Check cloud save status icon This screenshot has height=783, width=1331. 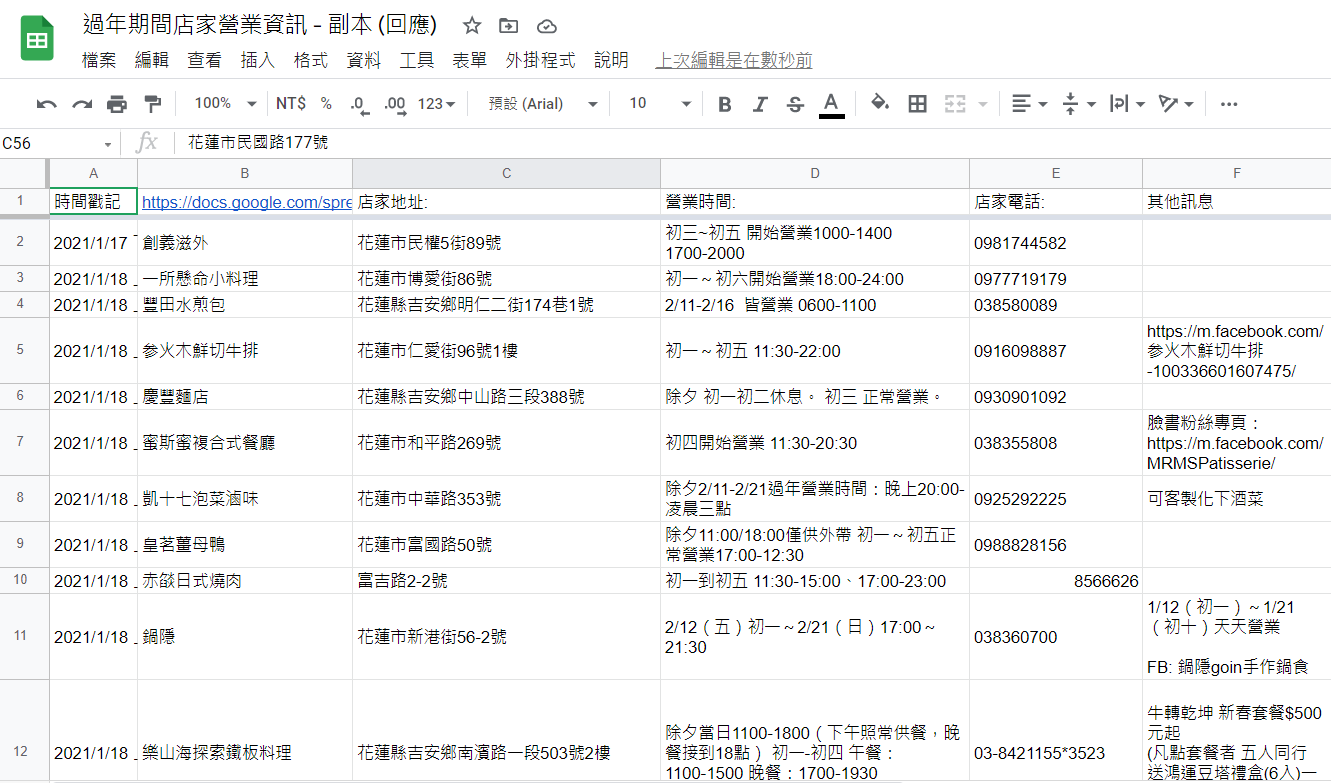pyautogui.click(x=546, y=26)
